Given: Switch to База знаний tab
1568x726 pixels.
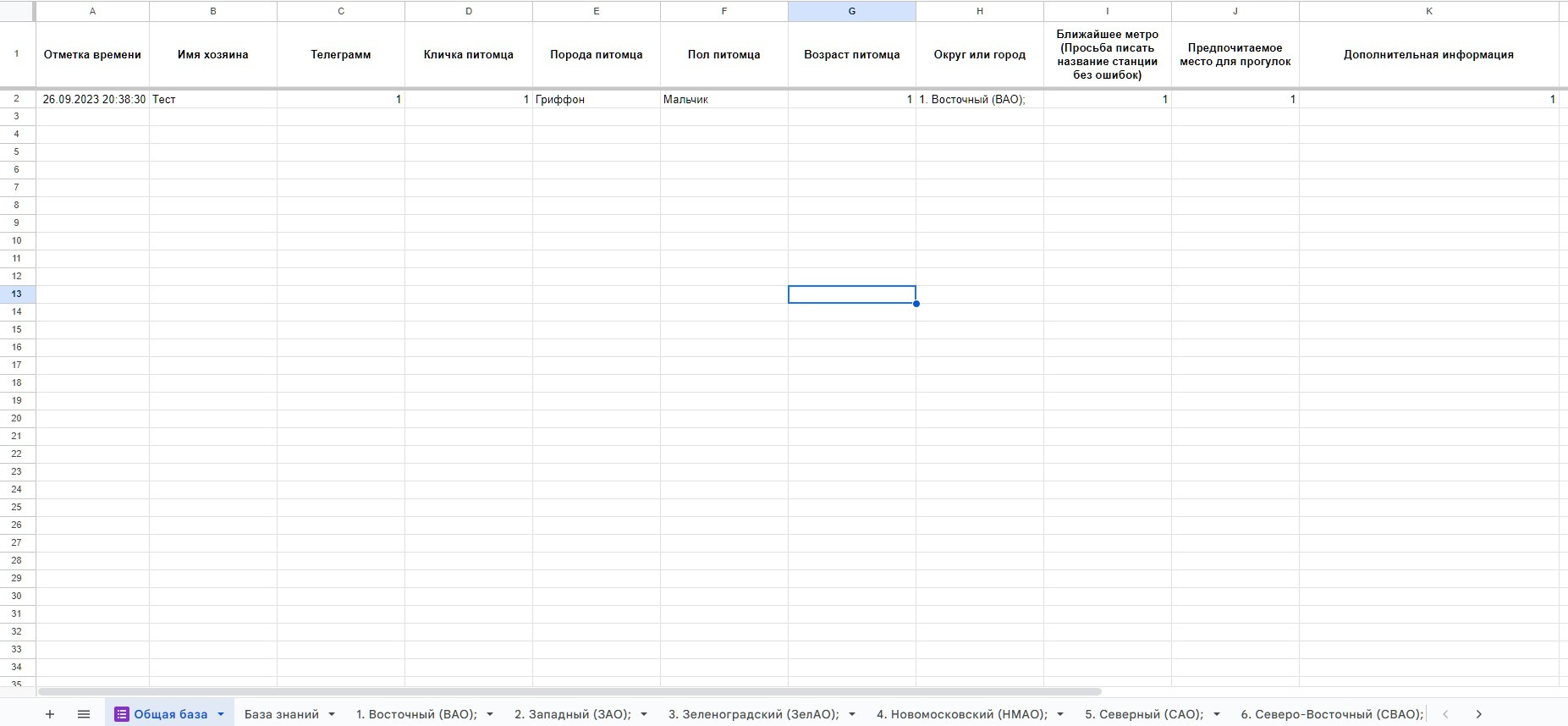Looking at the screenshot, I should 282,714.
